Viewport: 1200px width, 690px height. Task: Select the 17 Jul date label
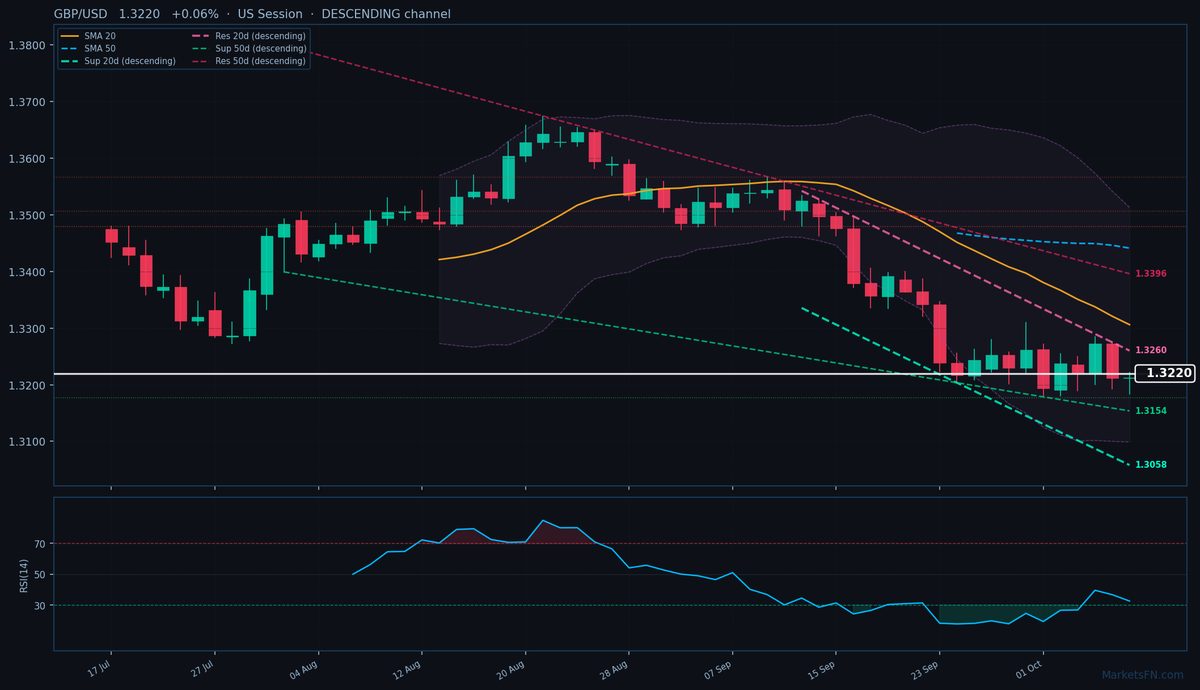(x=98, y=668)
